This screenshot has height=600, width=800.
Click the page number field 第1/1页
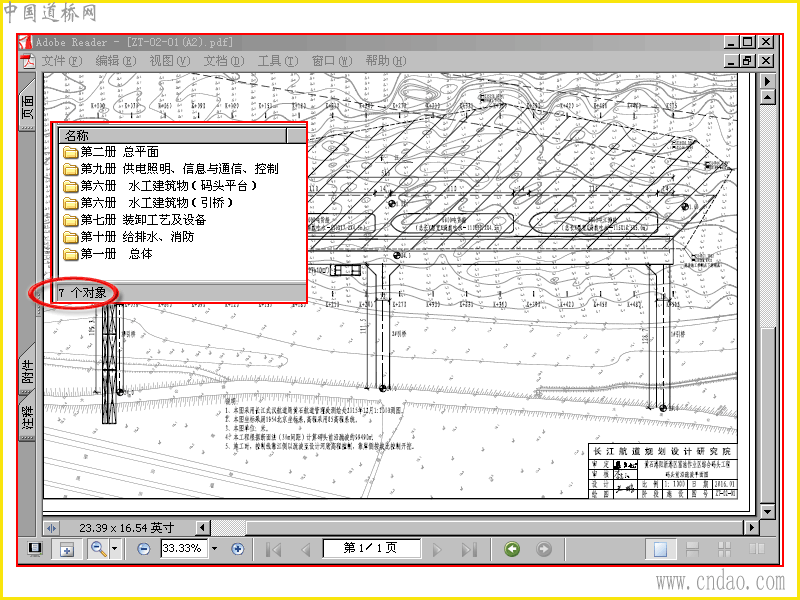tap(371, 548)
